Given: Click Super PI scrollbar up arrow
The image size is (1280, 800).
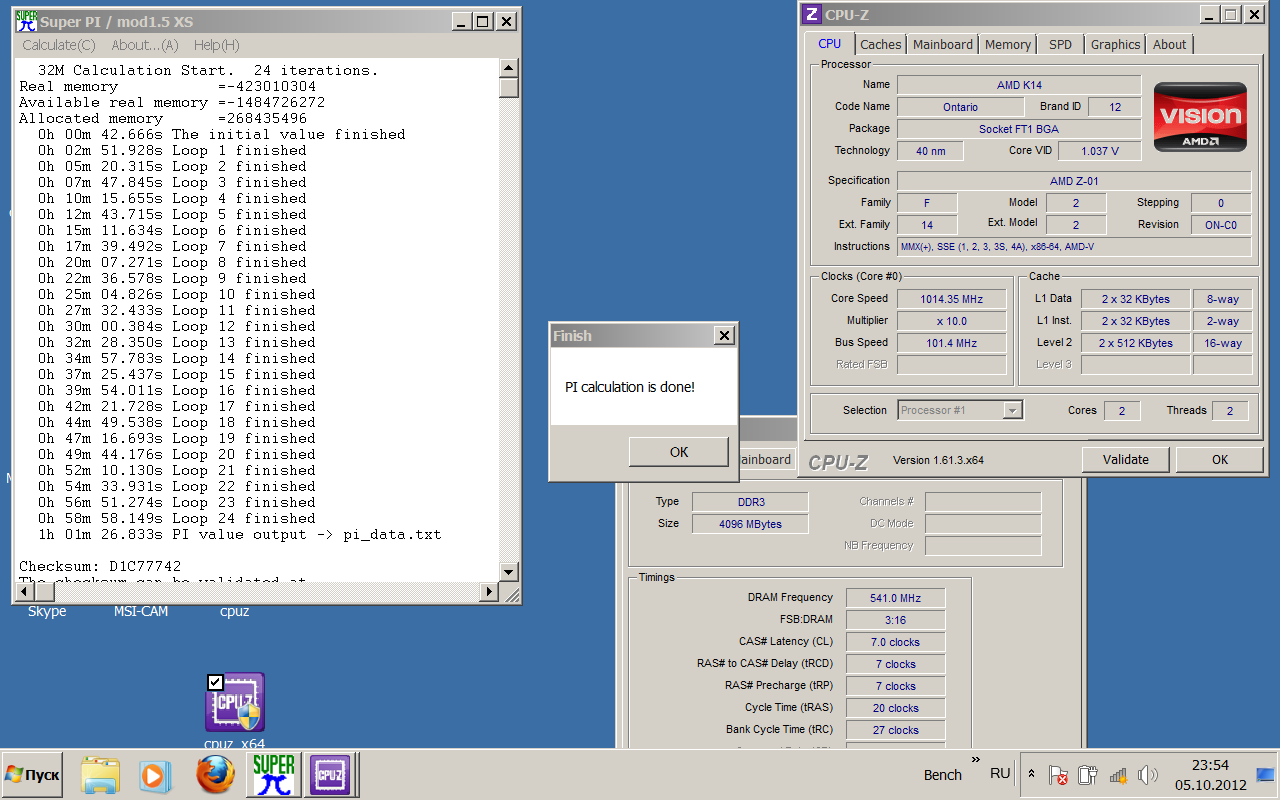Looking at the screenshot, I should point(509,68).
